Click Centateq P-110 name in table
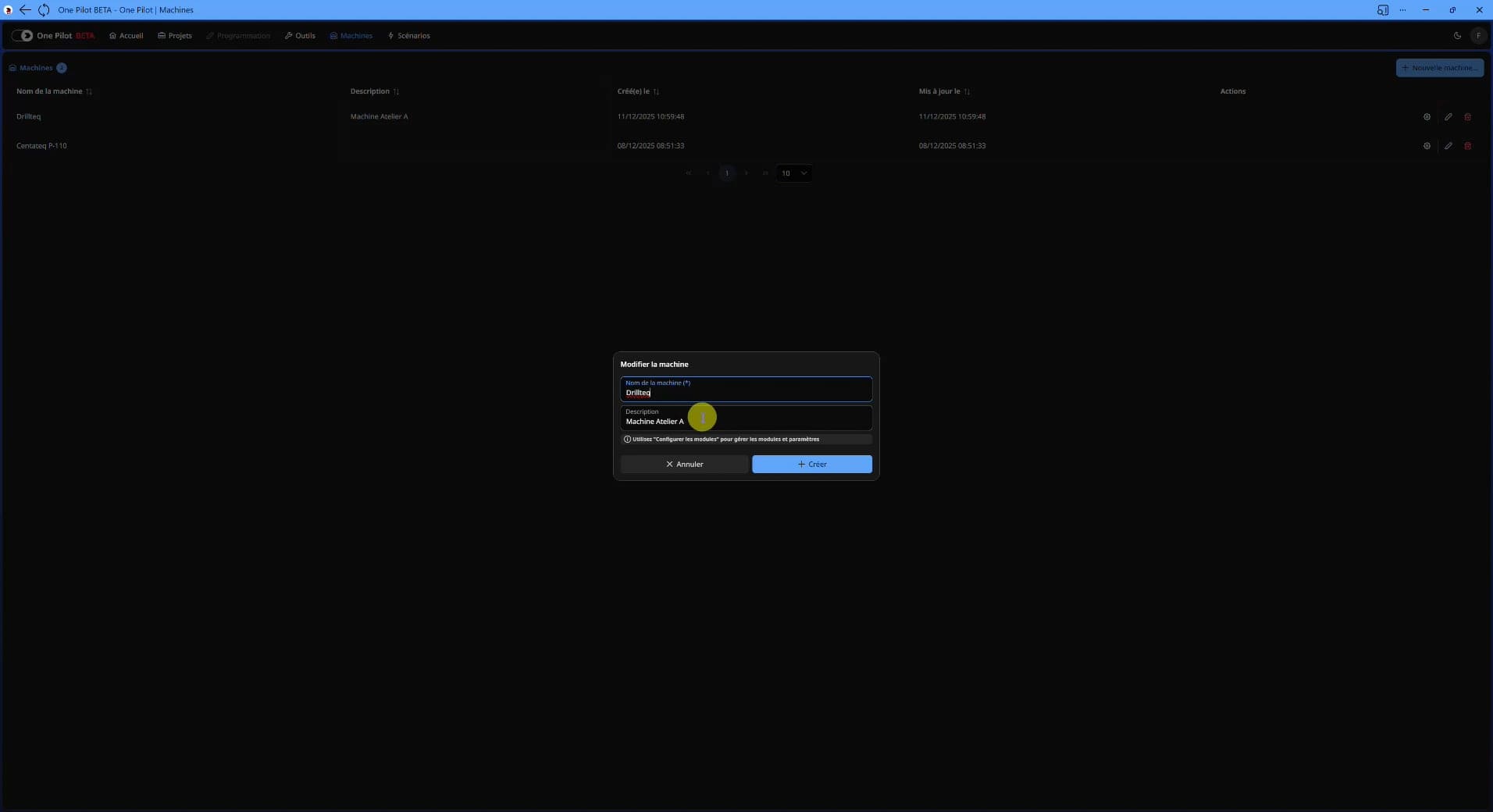This screenshot has width=1493, height=812. [x=41, y=146]
